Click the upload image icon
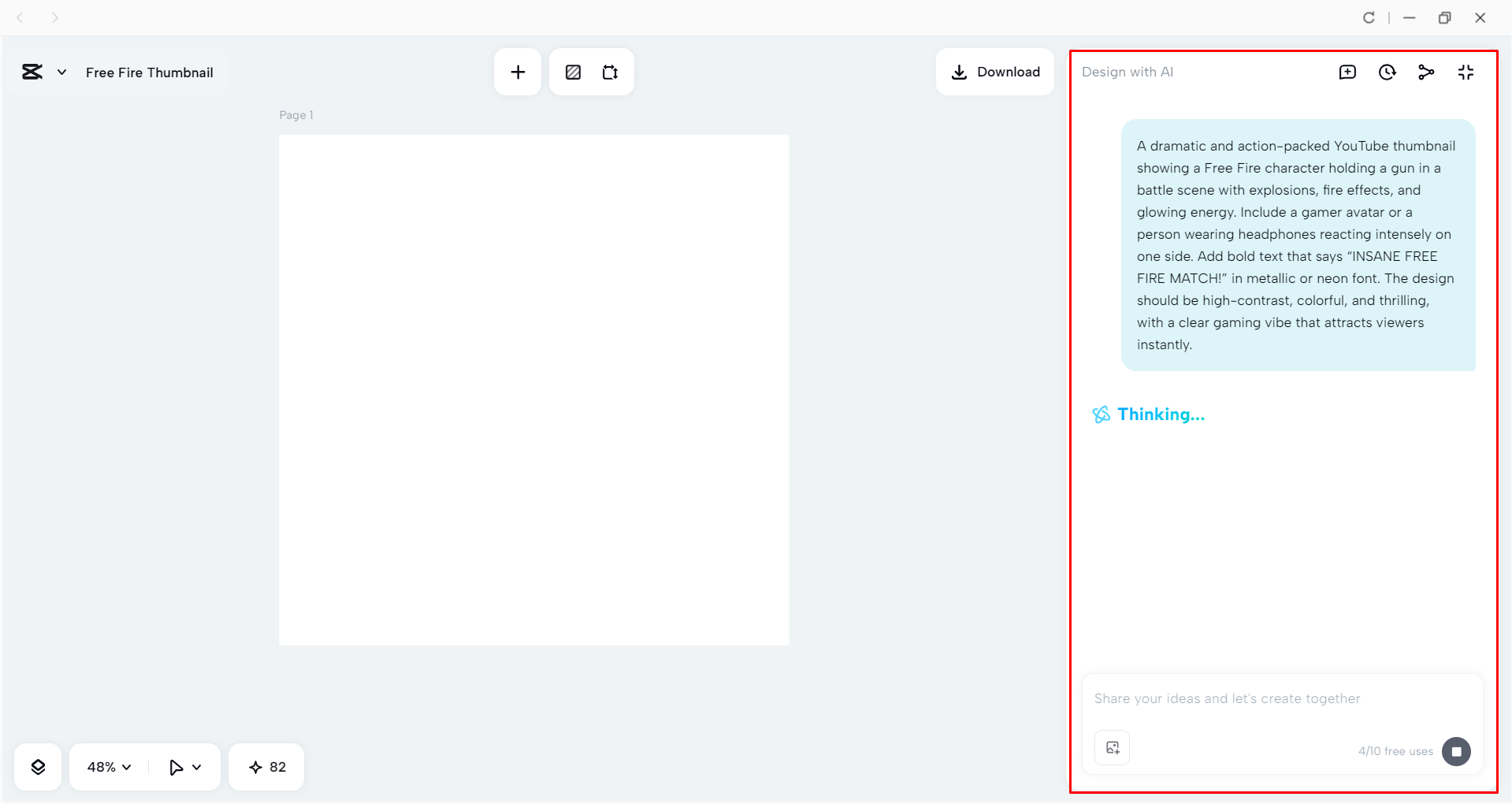Viewport: 1512px width, 804px height. (1113, 748)
